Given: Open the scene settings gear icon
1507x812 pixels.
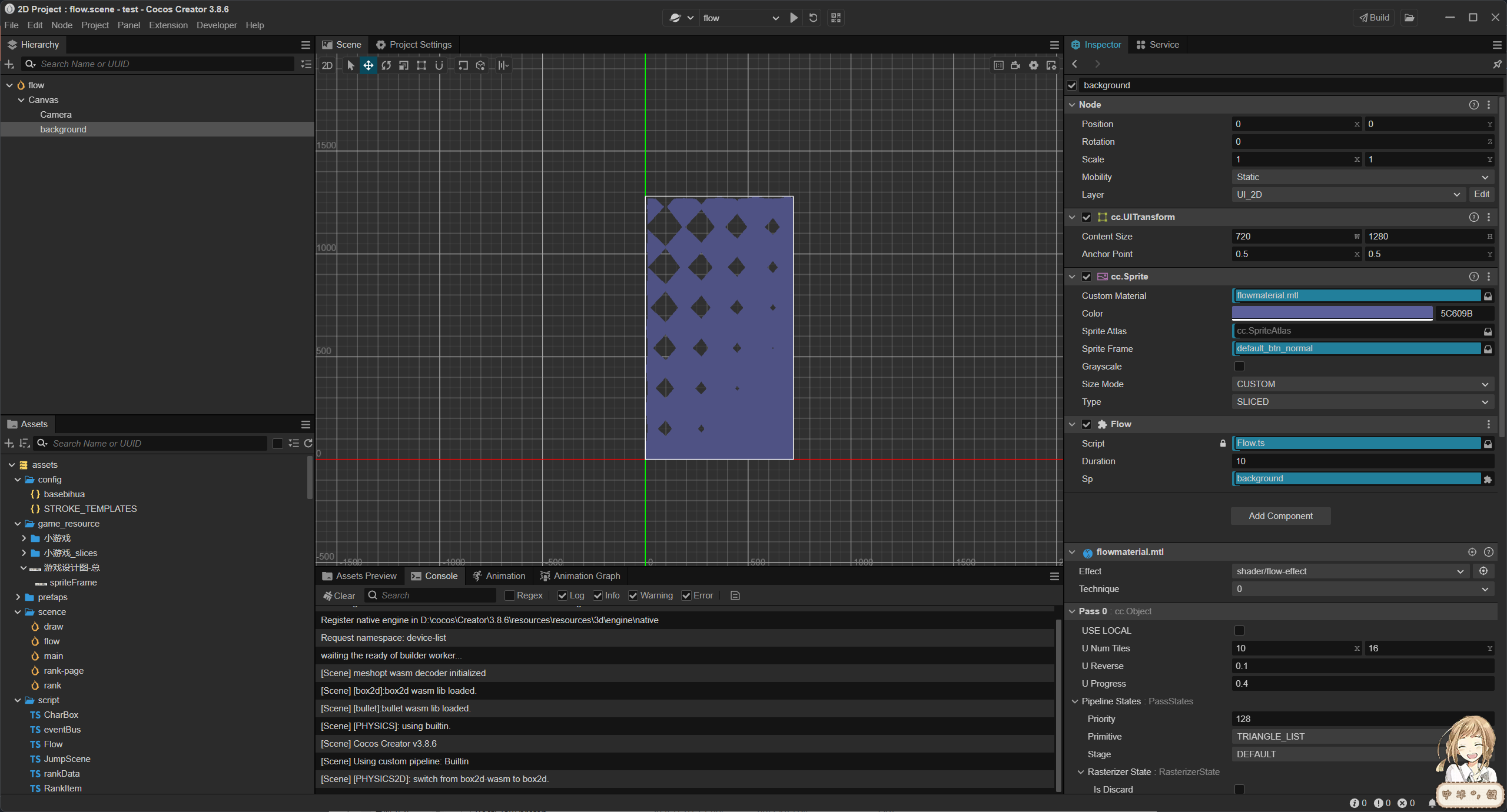Looking at the screenshot, I should coord(1034,65).
